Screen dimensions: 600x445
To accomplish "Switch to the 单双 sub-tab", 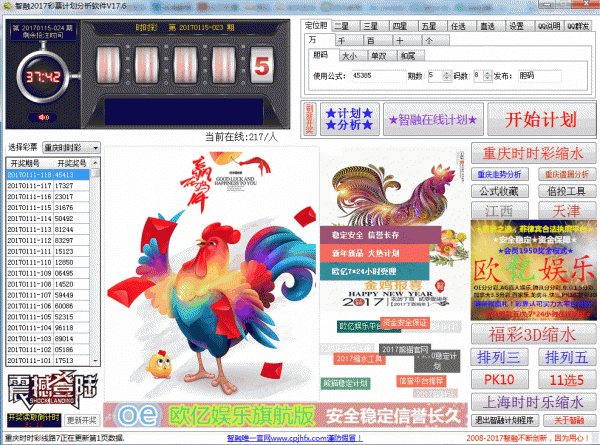I will tap(382, 56).
